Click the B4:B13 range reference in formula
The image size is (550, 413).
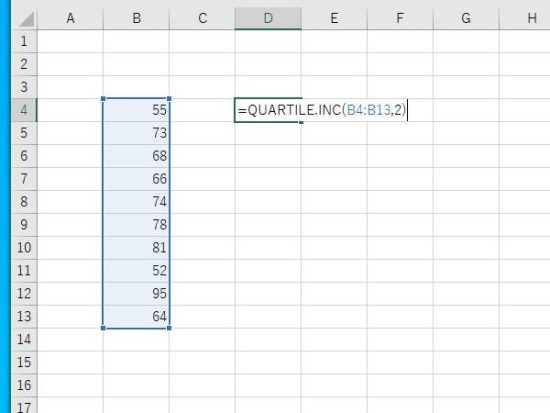click(x=368, y=110)
